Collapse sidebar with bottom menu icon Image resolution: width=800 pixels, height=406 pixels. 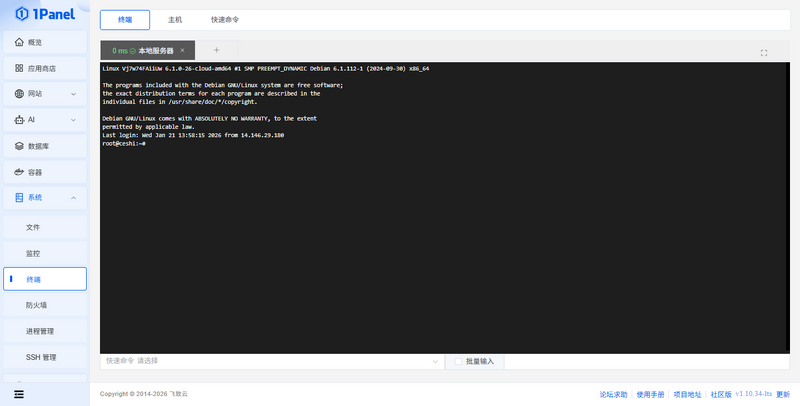(19, 394)
